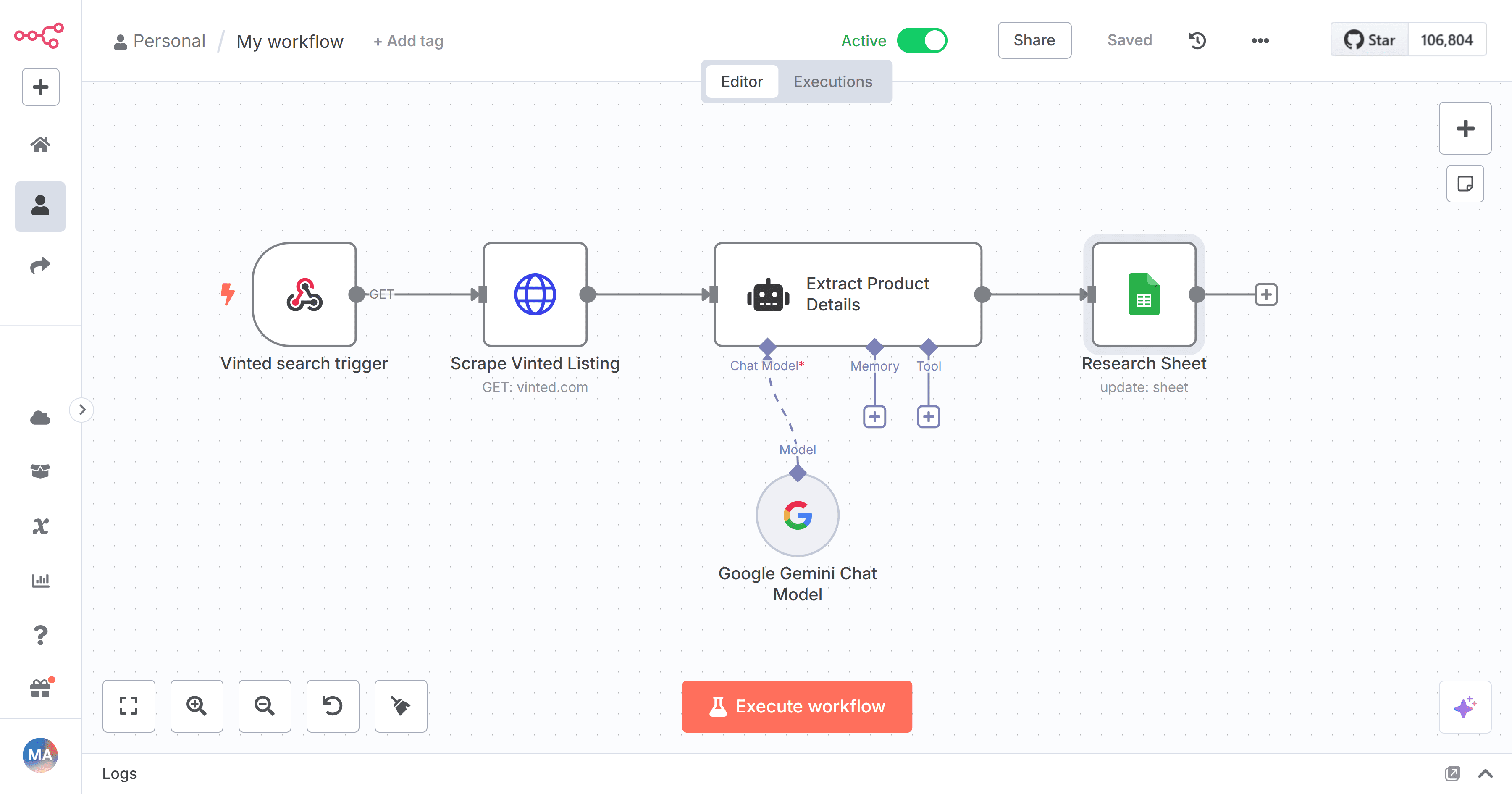This screenshot has width=1512, height=794.
Task: Click the GET: vinted.com subtitle
Action: click(x=535, y=387)
